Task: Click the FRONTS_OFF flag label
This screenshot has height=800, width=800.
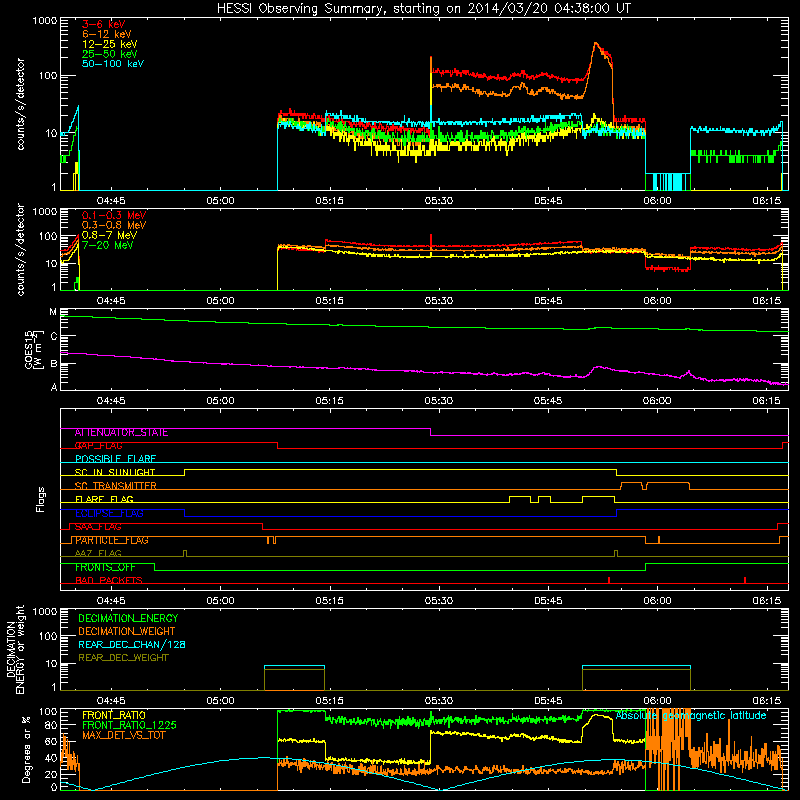Action: click(x=105, y=567)
